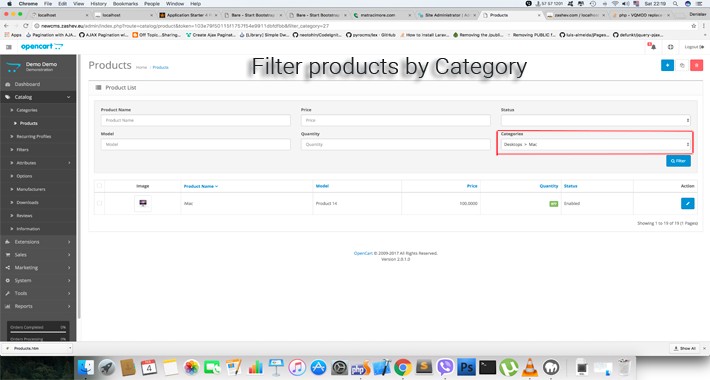Expand the Marketing sidebar menu
This screenshot has height=380, width=710.
(38, 268)
